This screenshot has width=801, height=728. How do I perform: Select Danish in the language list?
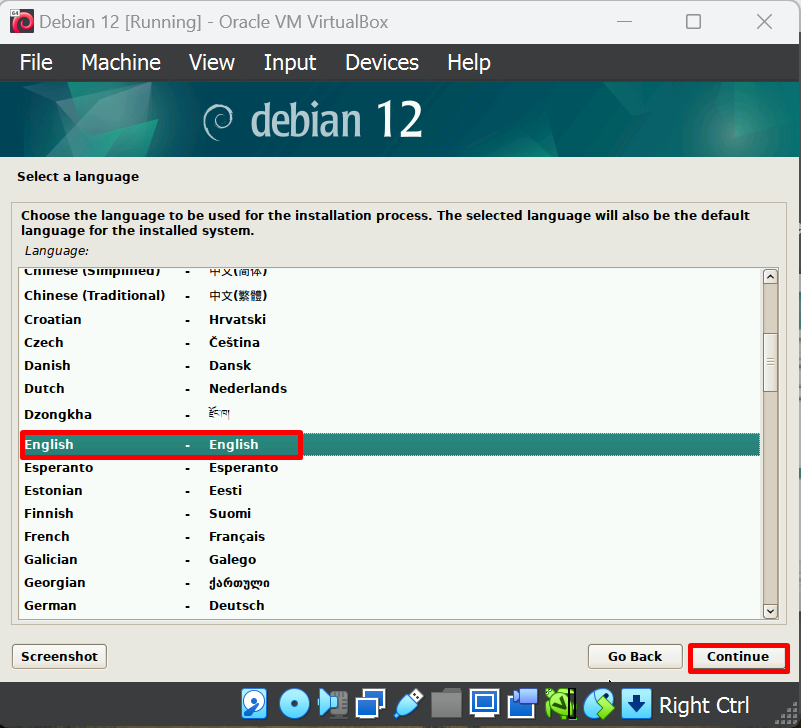click(389, 365)
